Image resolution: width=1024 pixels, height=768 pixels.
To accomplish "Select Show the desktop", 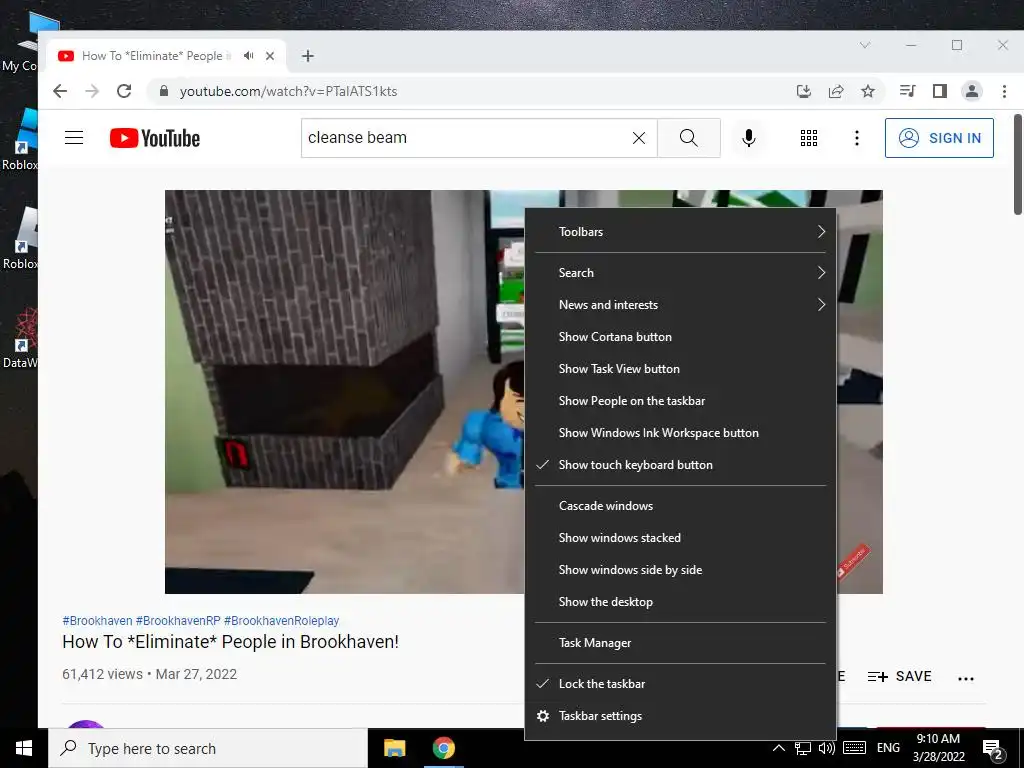I will pos(680,602).
